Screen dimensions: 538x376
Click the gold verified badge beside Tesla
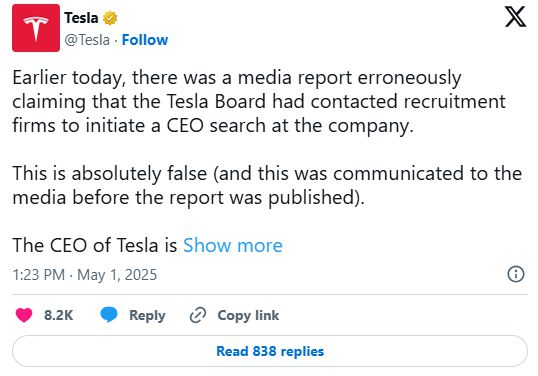pyautogui.click(x=110, y=18)
